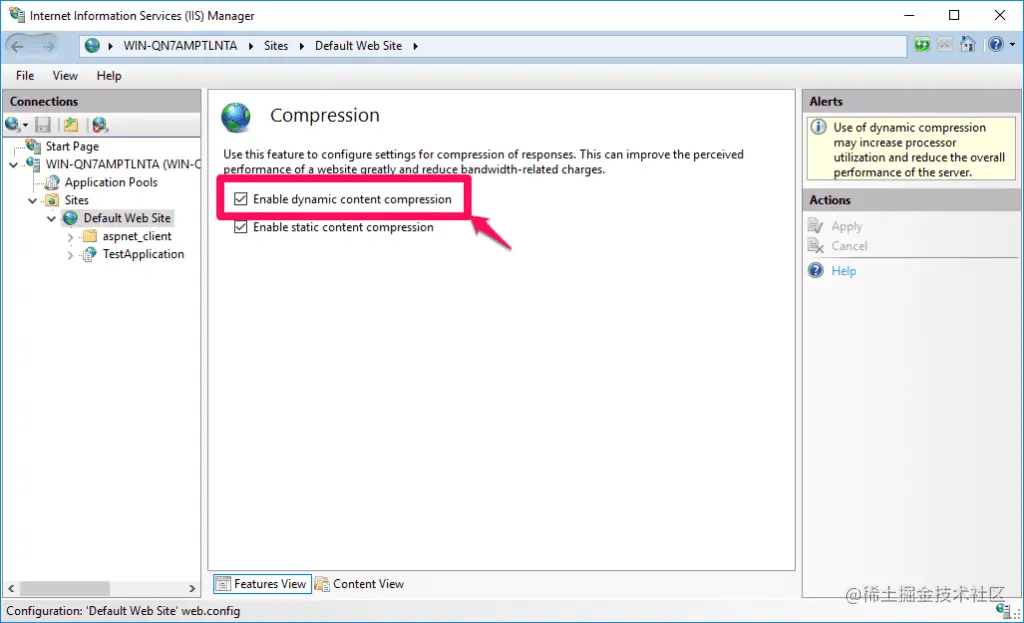
Task: Click the Default Web Site globe icon
Action: pyautogui.click(x=71, y=218)
